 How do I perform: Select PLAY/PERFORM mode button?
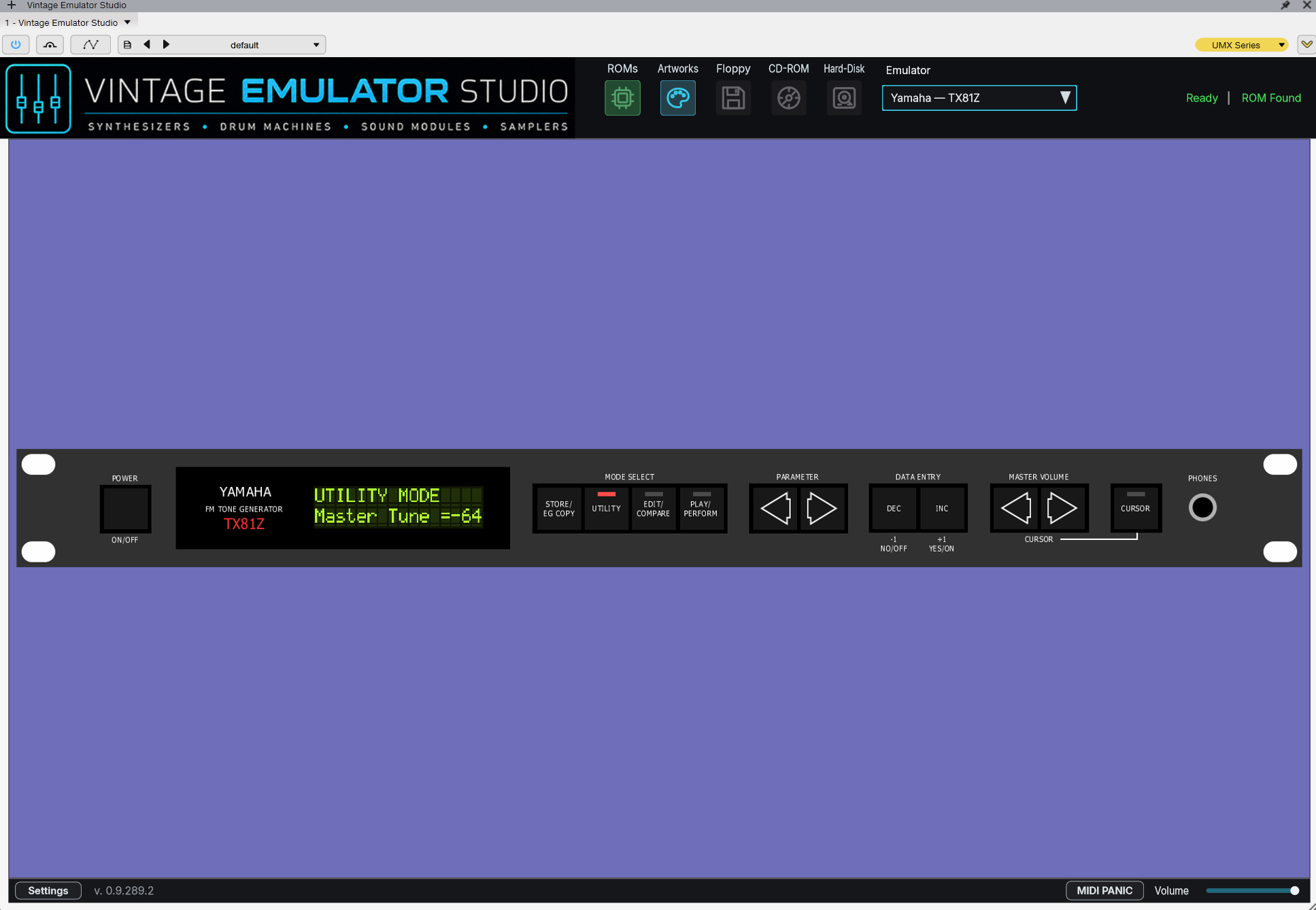point(701,508)
